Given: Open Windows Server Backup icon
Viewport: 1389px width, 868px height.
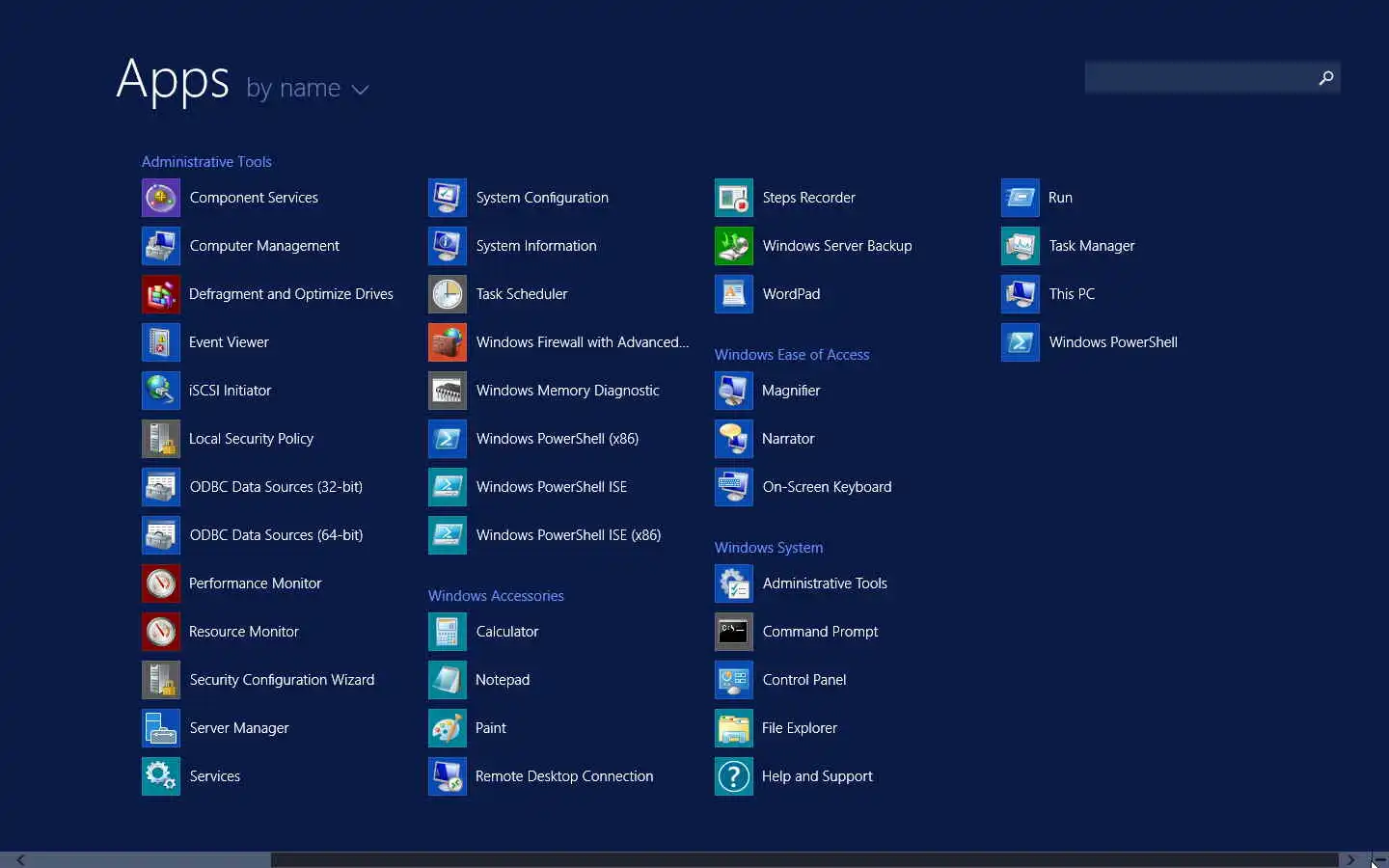Looking at the screenshot, I should point(733,246).
